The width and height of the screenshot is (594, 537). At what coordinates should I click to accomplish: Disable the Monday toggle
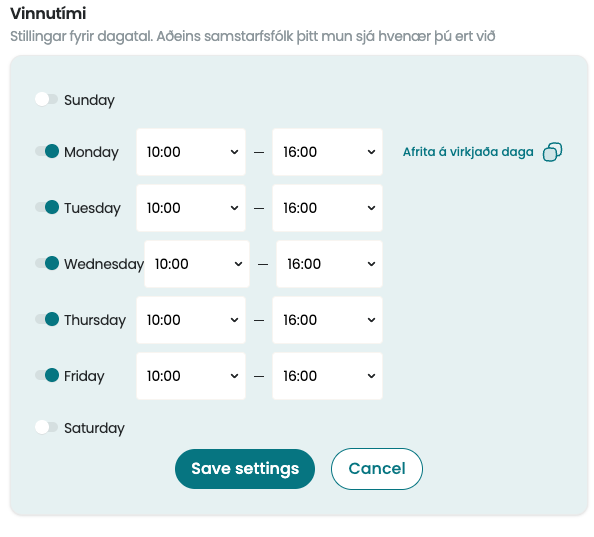(x=47, y=151)
